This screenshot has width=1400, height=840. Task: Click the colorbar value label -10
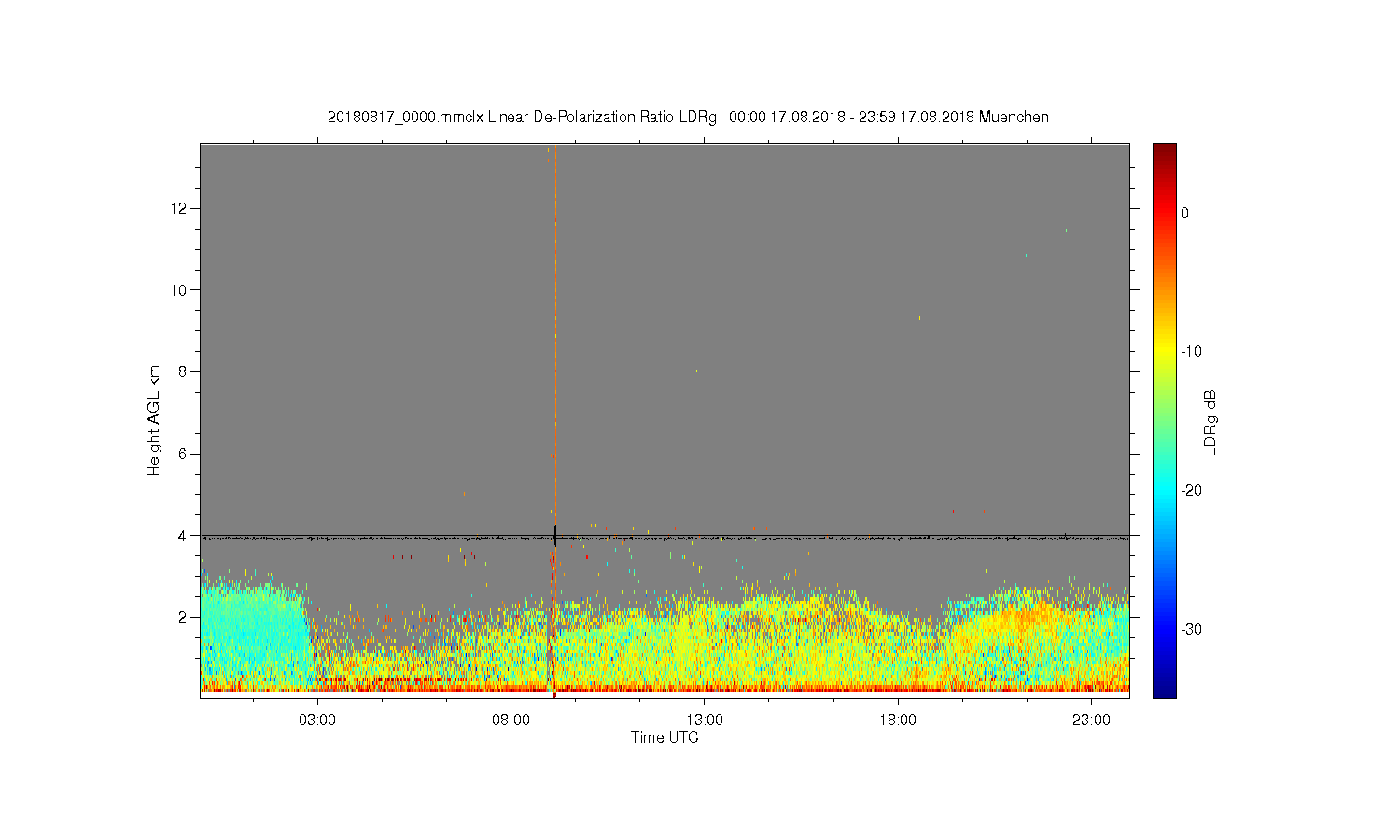1191,352
